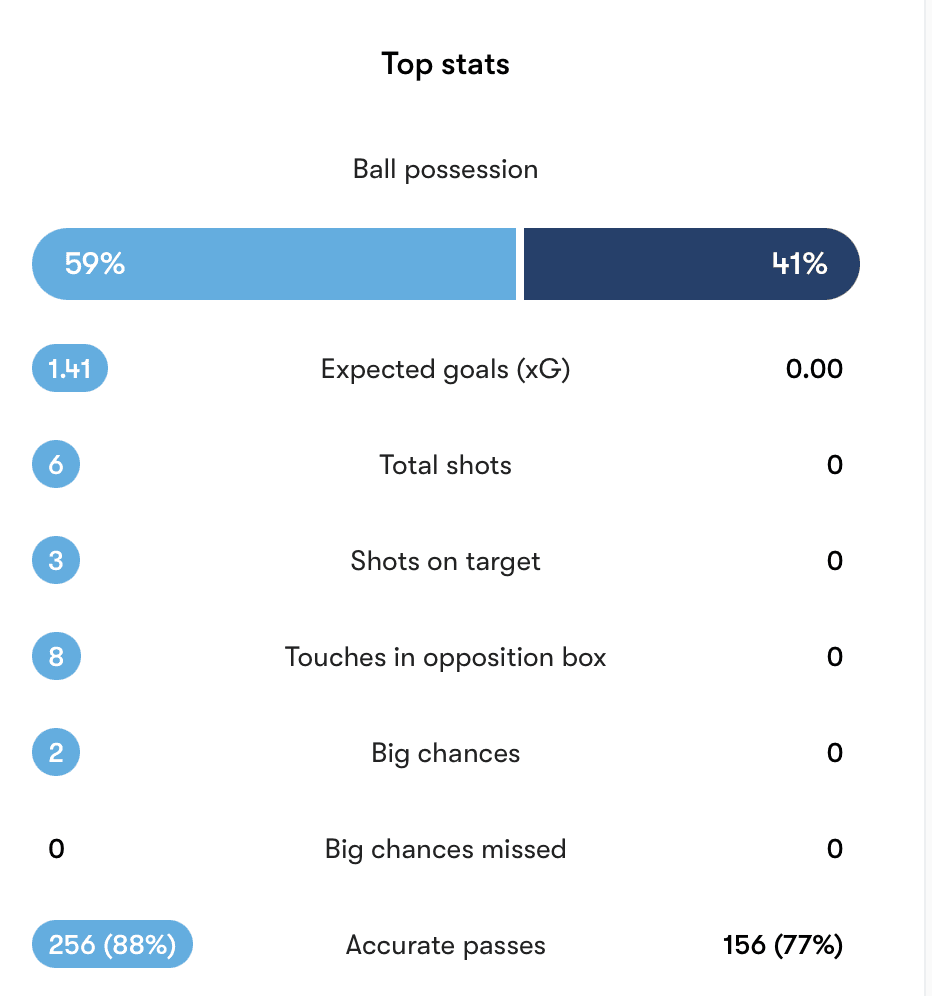Click the 6 total shots badge
Viewport: 932px width, 996px height.
pos(56,464)
